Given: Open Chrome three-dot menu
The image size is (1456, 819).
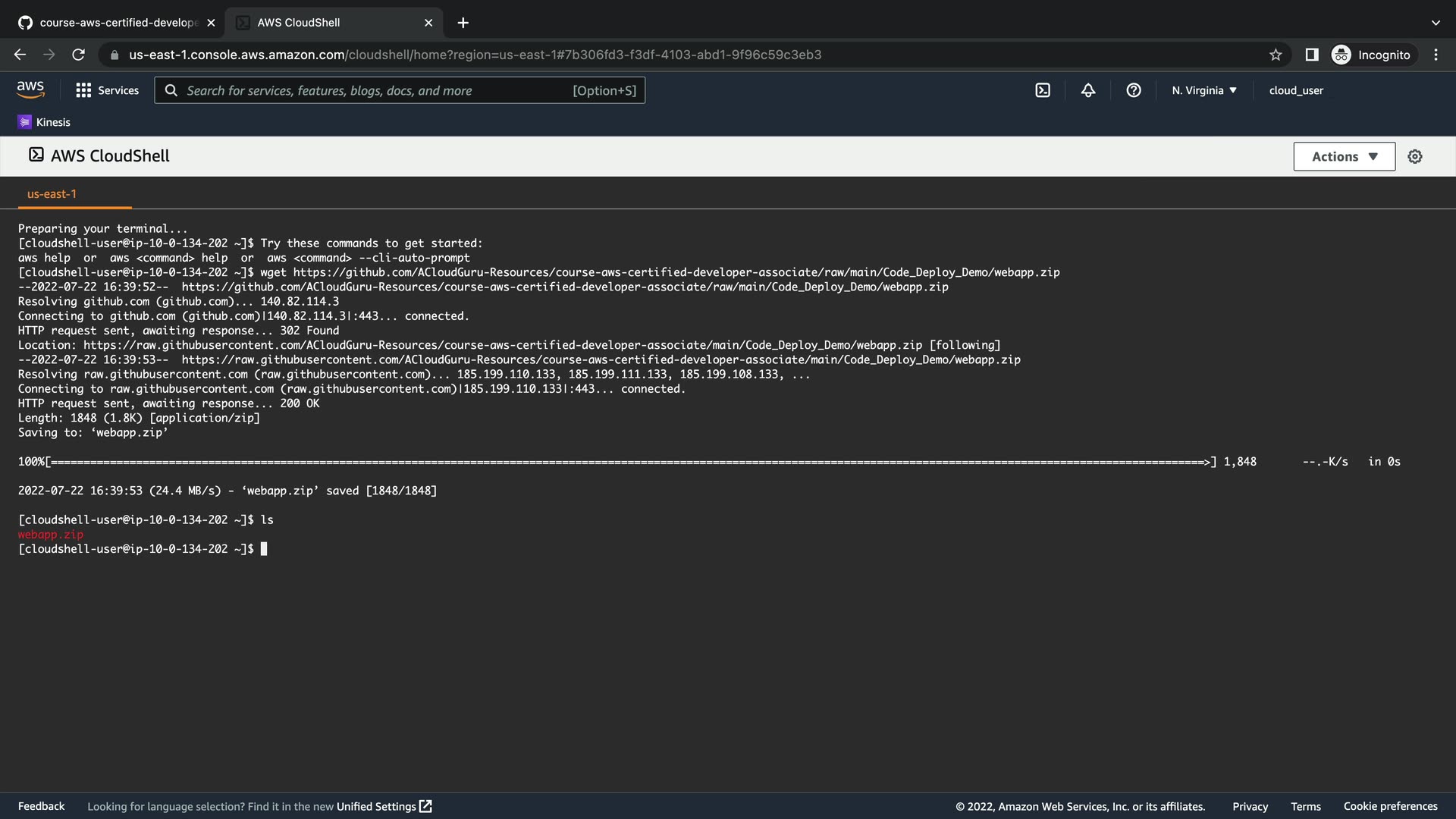Looking at the screenshot, I should tap(1436, 55).
